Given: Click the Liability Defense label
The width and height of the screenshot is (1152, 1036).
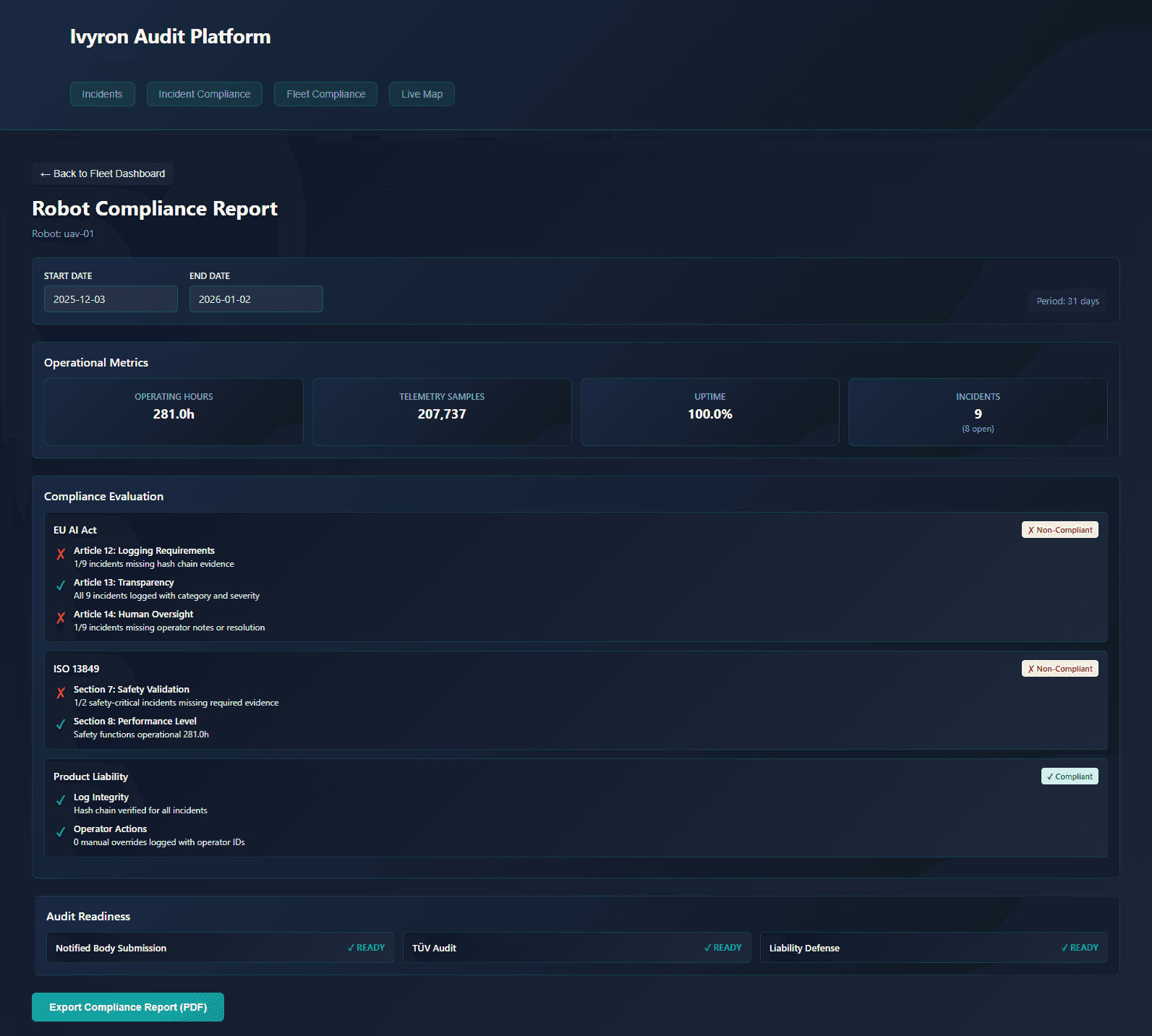Looking at the screenshot, I should tap(804, 949).
